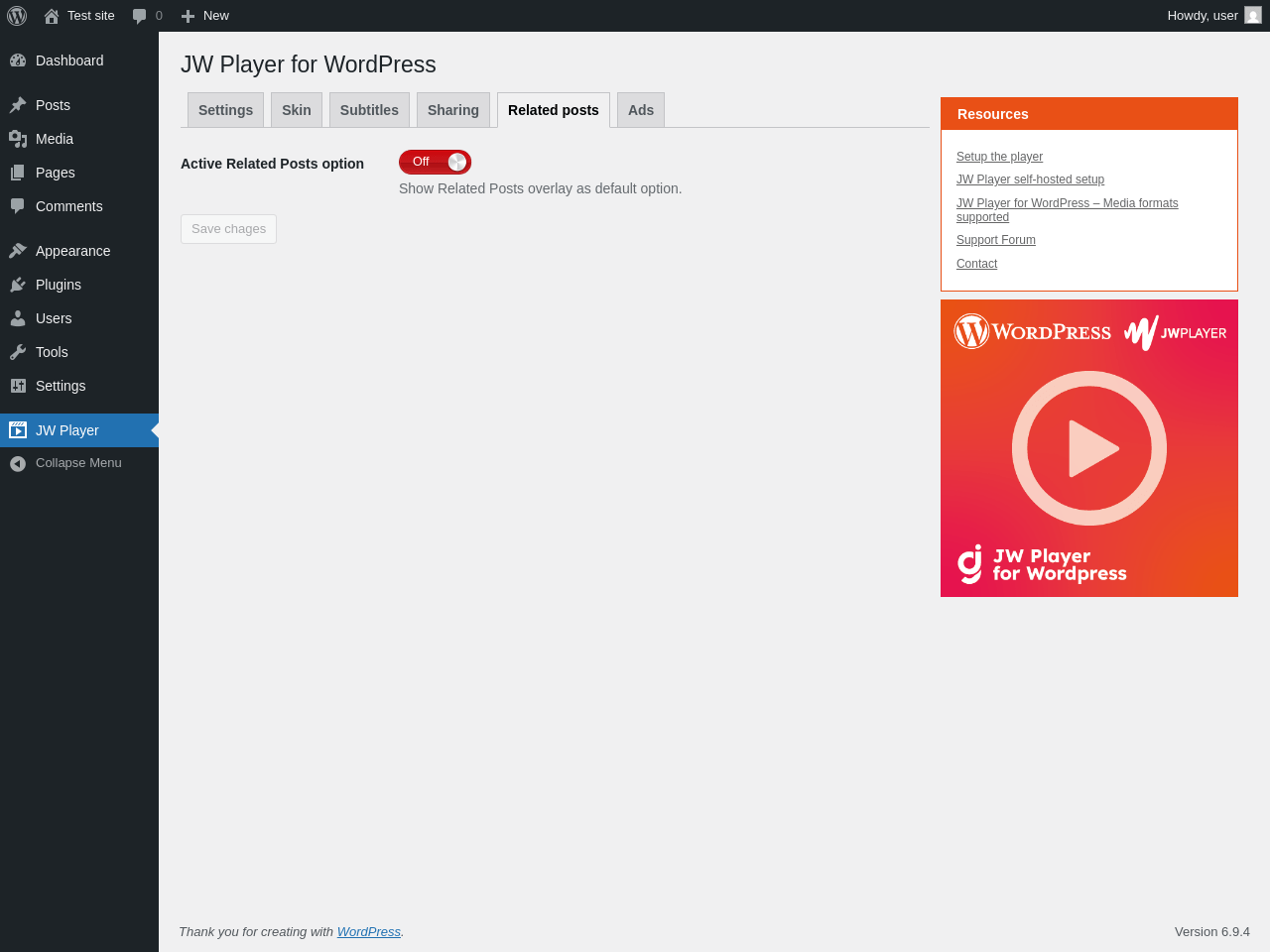Open the Ads tab

click(641, 110)
